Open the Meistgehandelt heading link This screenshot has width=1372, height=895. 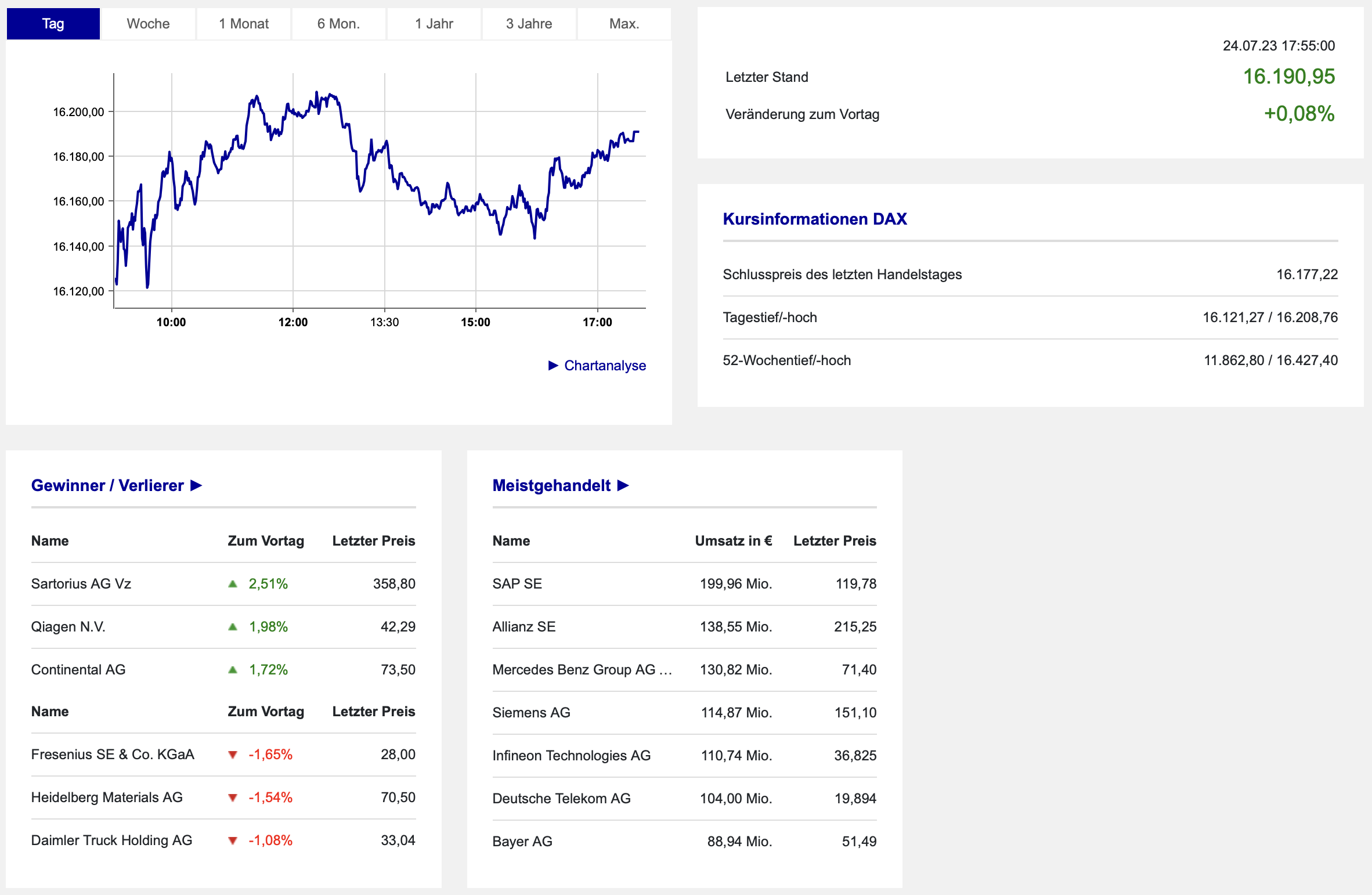[x=551, y=485]
